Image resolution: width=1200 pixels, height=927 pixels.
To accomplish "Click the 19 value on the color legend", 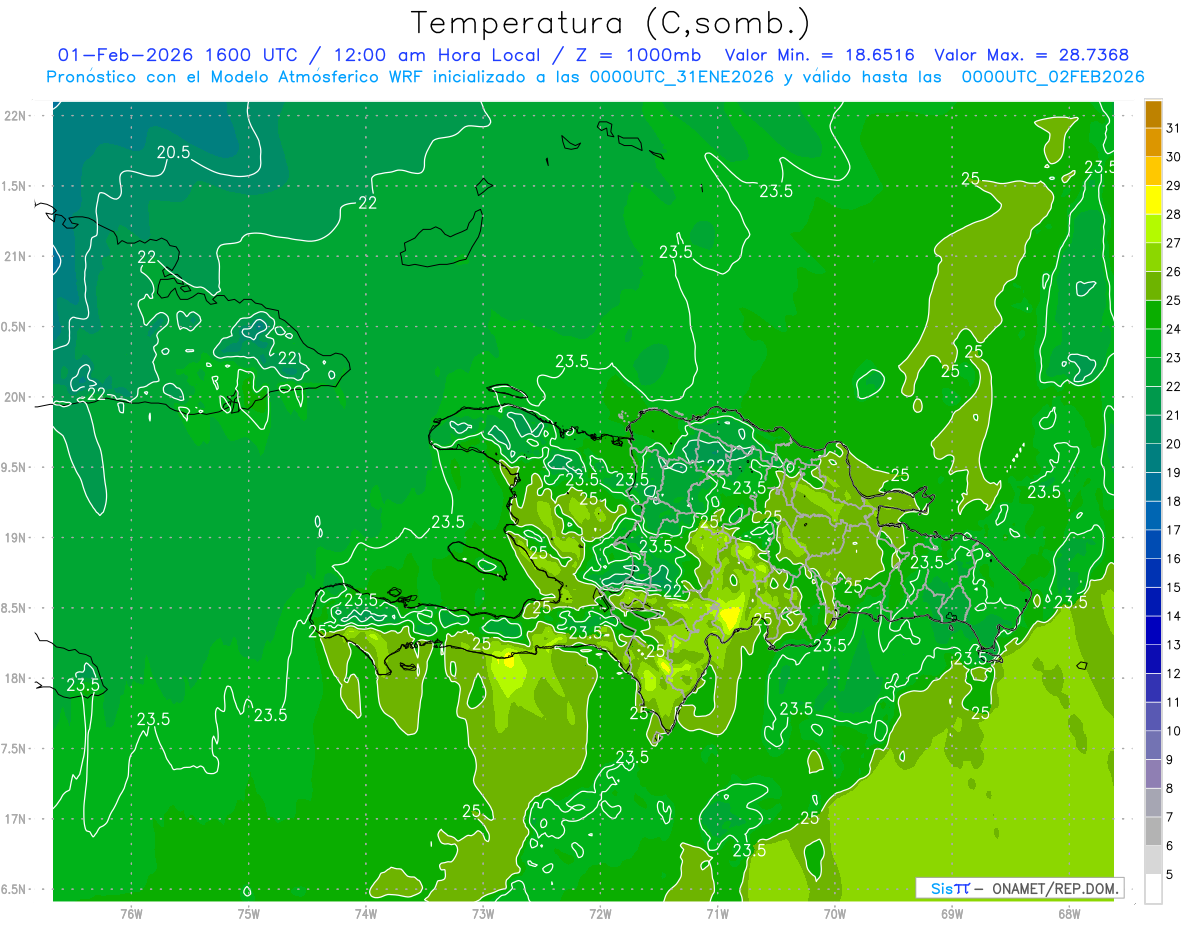I will [x=1174, y=473].
